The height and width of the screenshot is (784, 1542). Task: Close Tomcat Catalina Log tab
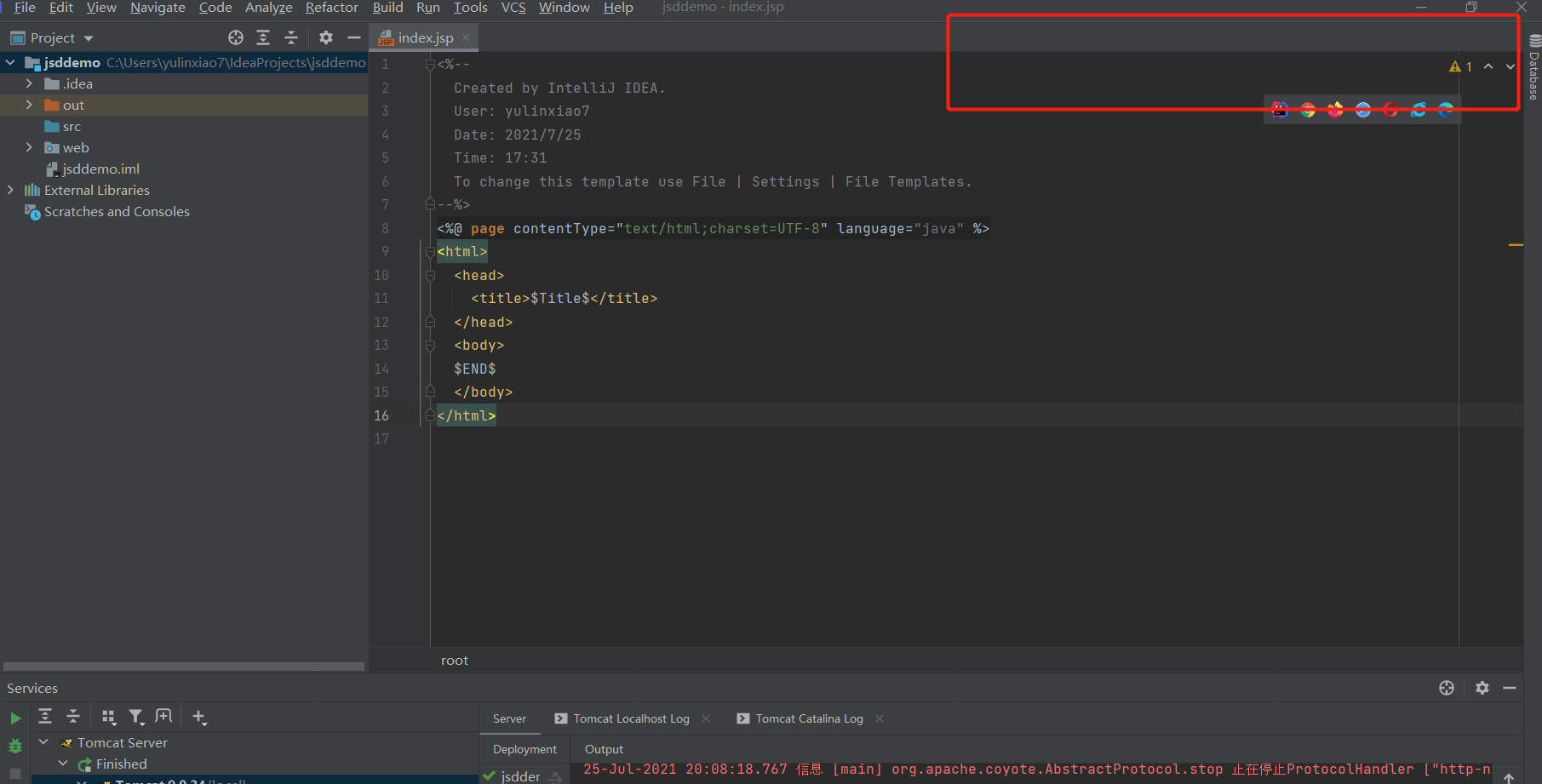(x=880, y=718)
